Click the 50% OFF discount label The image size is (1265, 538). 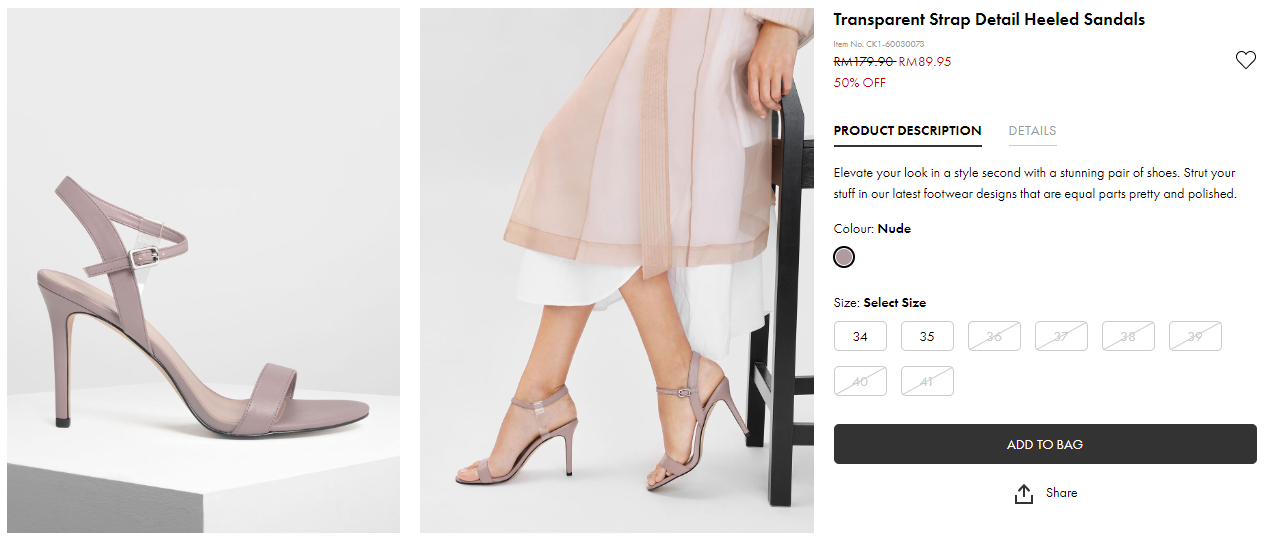[859, 83]
